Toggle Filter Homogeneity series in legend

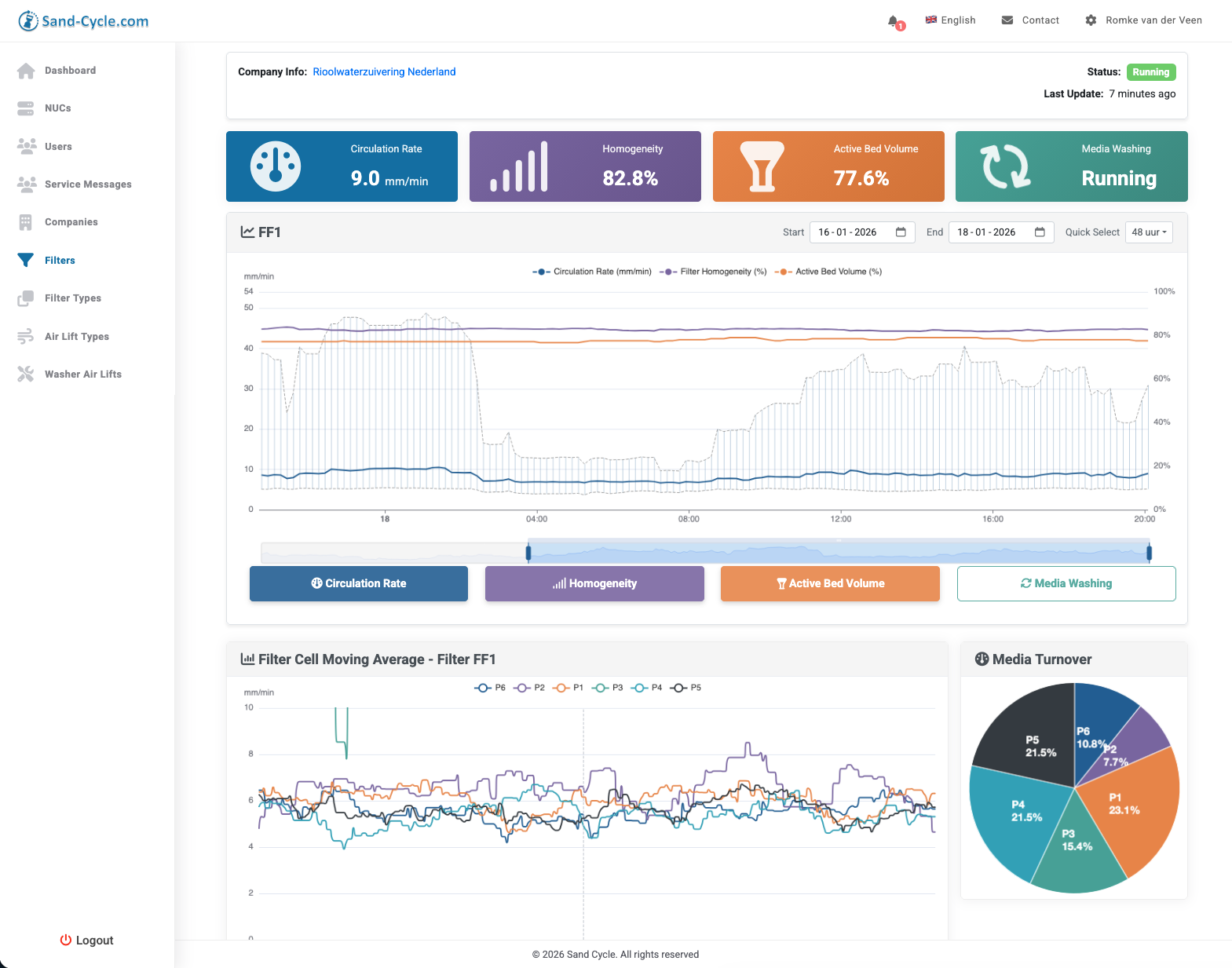point(714,272)
